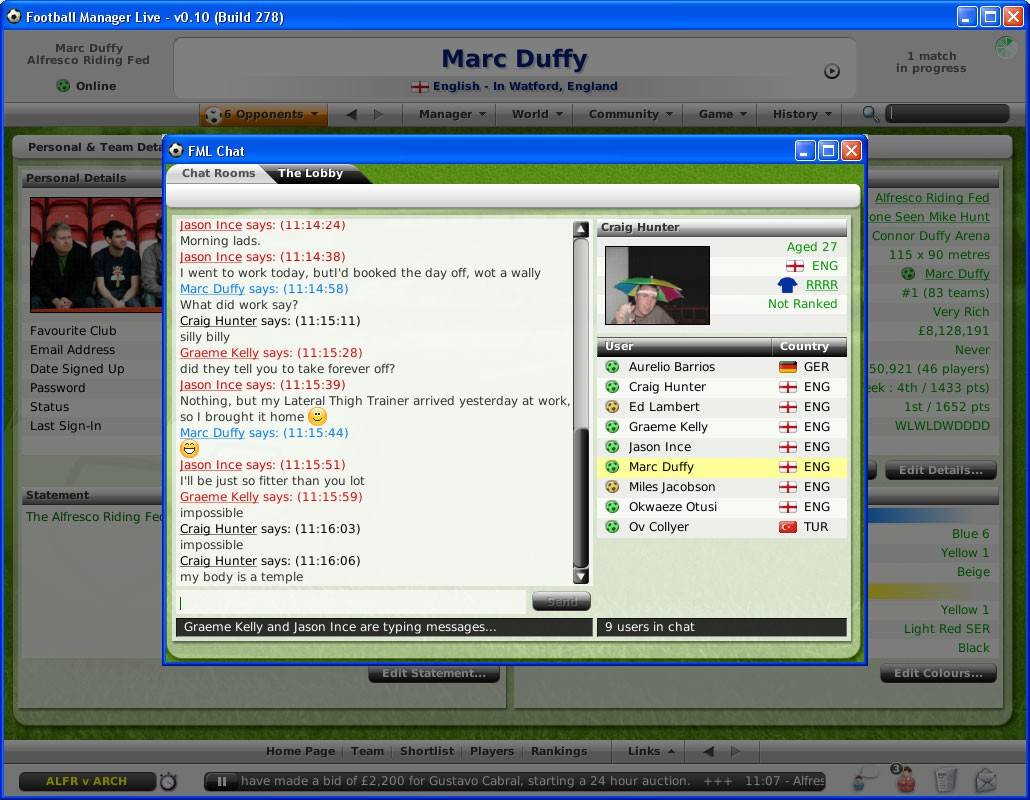Viewport: 1030px width, 800px height.
Task: Expand the Links menu in bottom bar
Action: [x=651, y=751]
